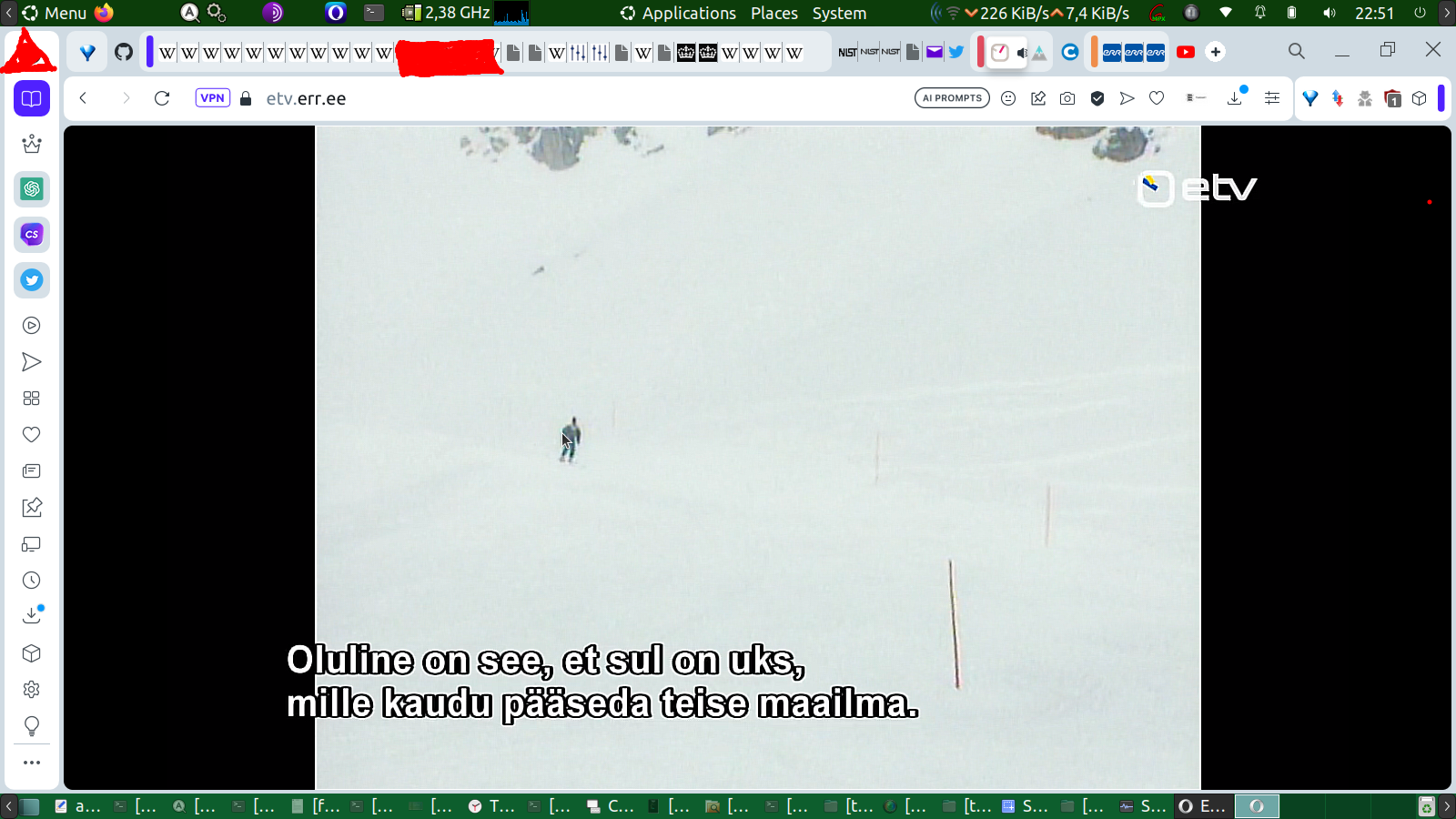Open the privacy protection shield

(1097, 98)
